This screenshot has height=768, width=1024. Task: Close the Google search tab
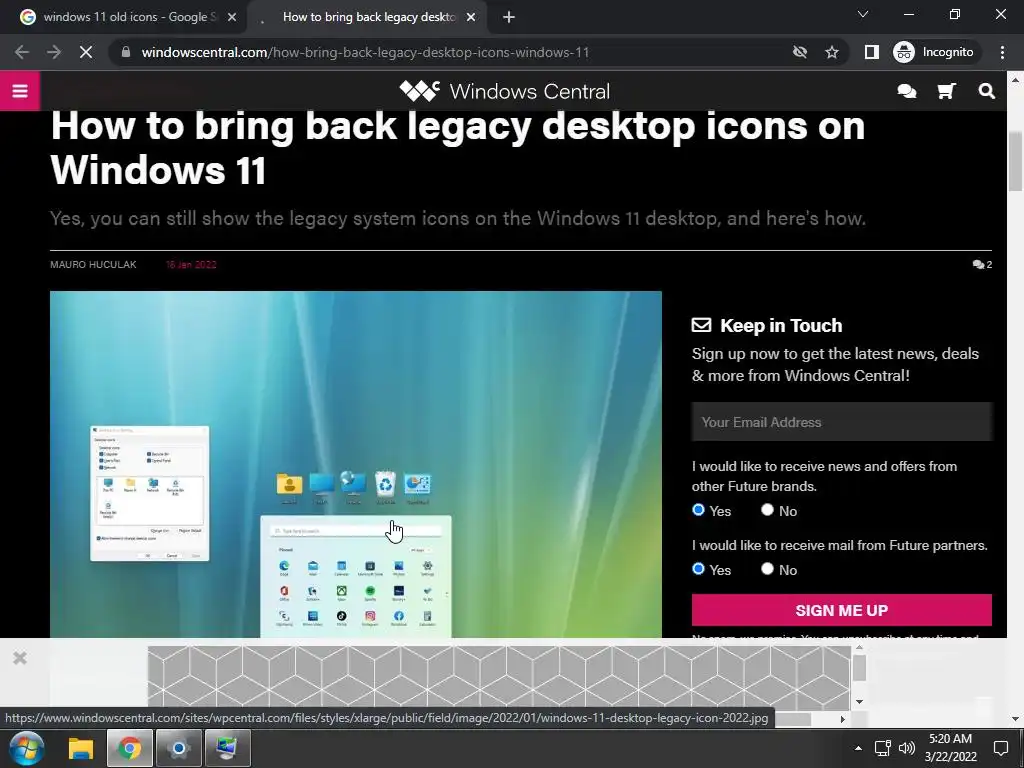coord(232,18)
